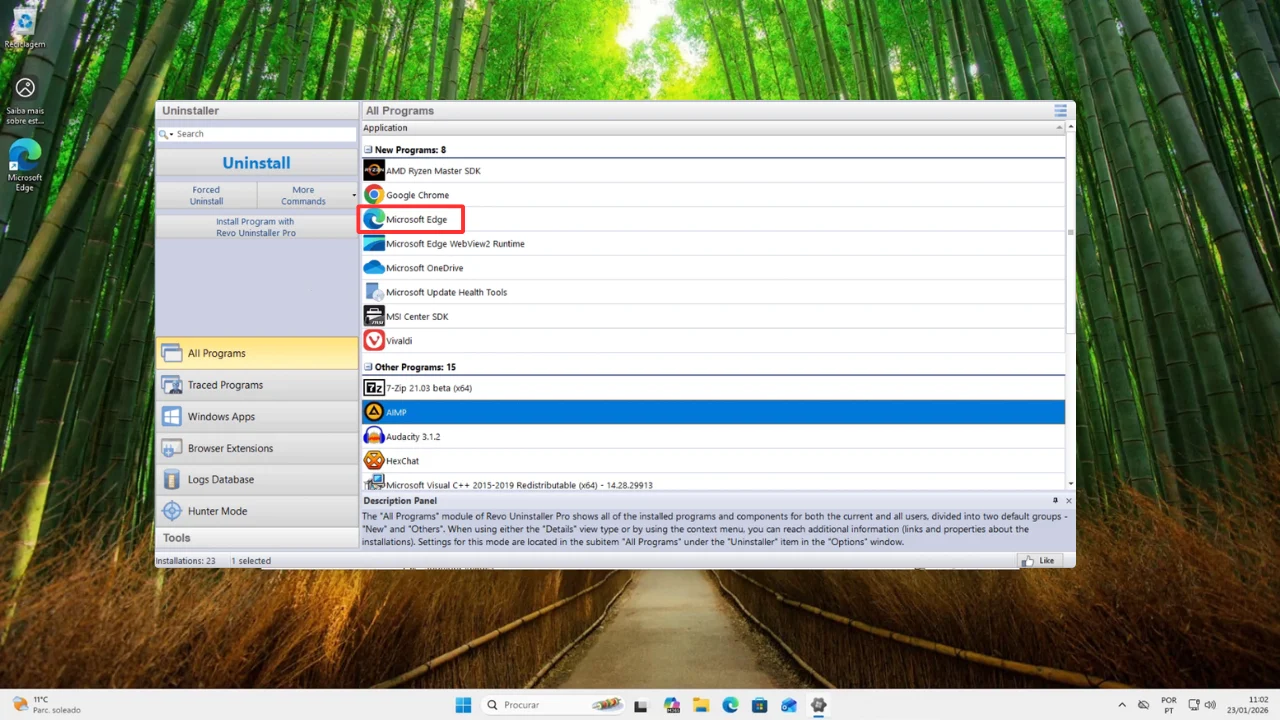Select the Microsoft Edge program icon in list
The width and height of the screenshot is (1280, 720).
[x=374, y=219]
